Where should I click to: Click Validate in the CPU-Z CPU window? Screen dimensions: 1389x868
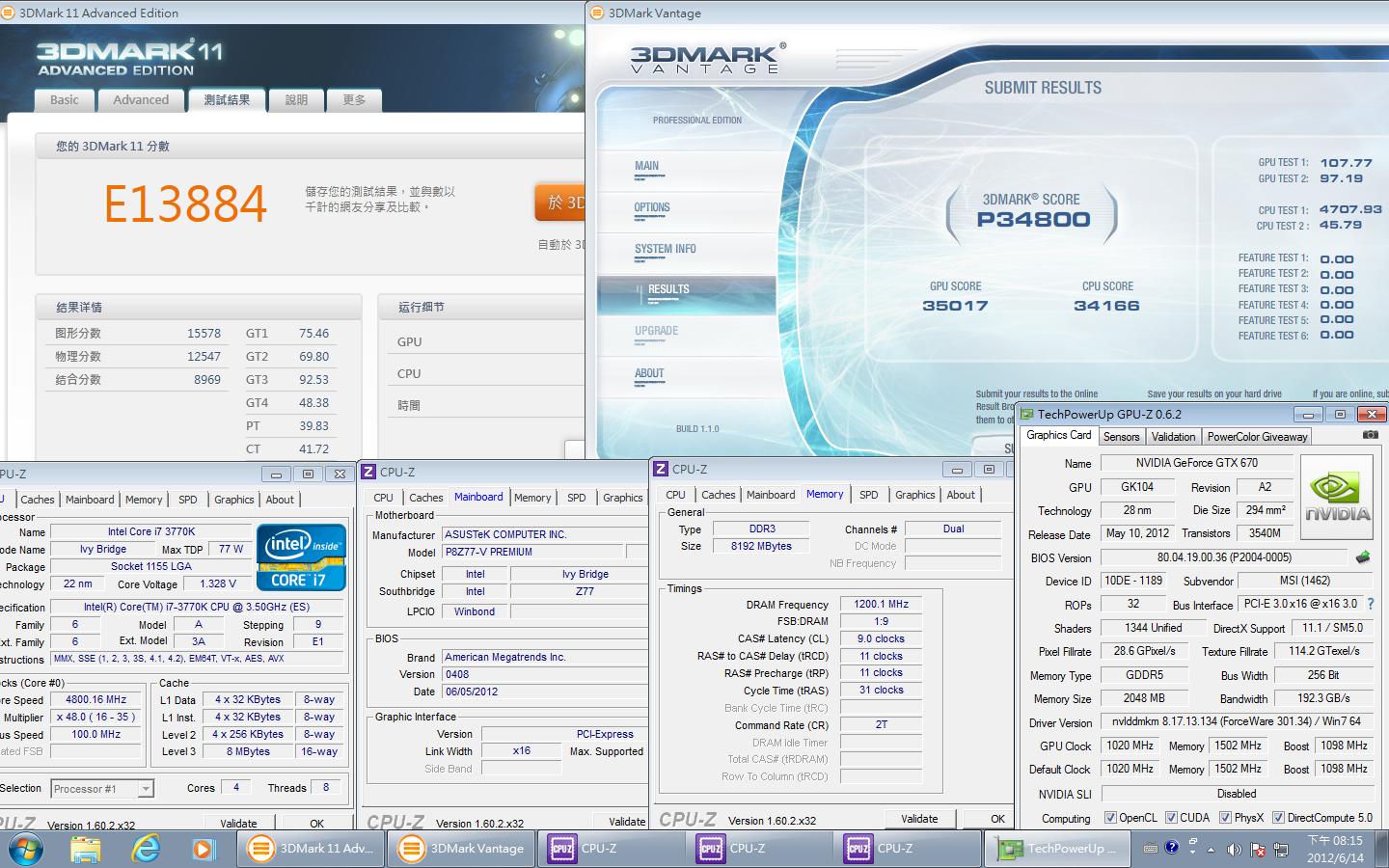(x=238, y=824)
